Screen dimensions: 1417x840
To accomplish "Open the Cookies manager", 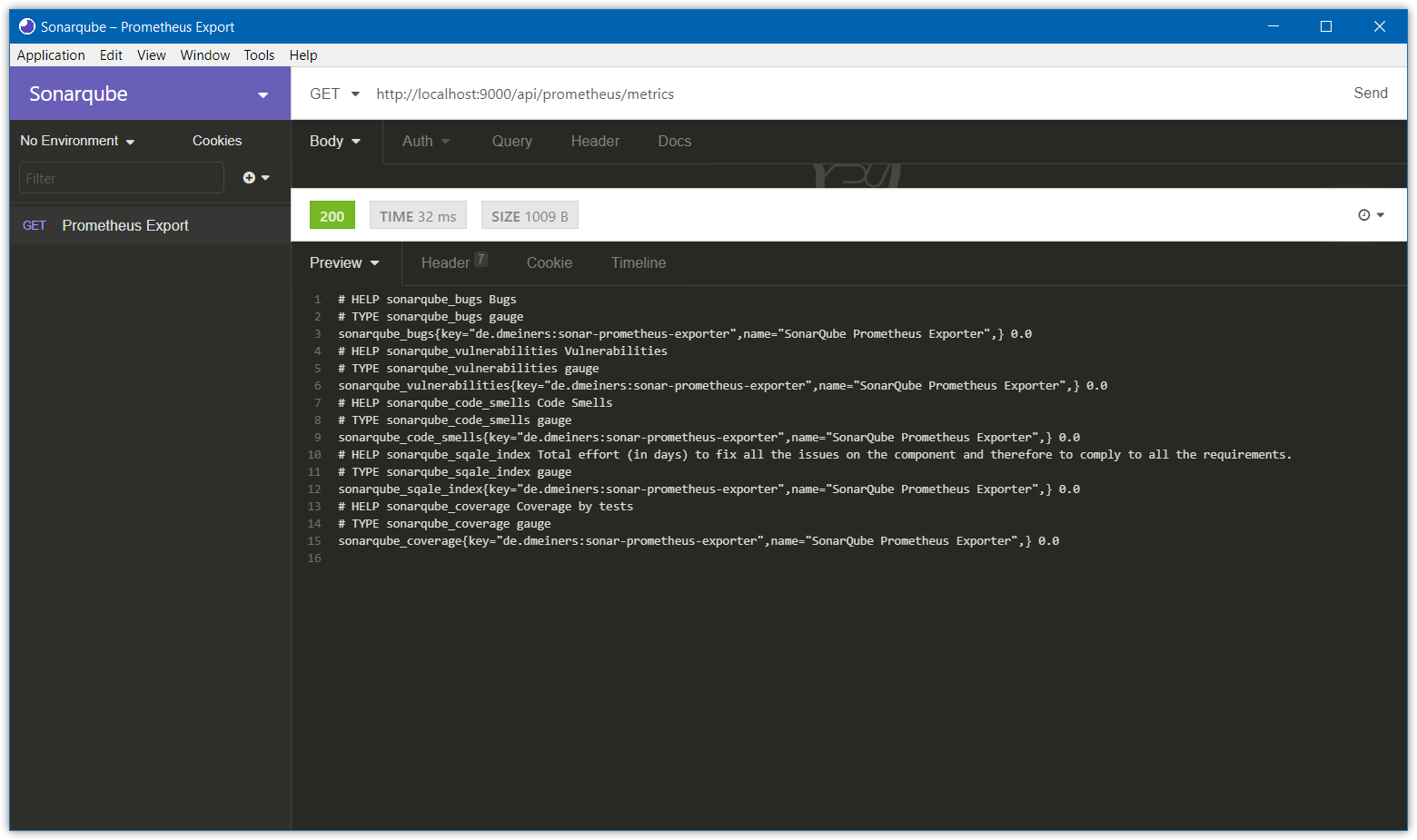I will (217, 141).
